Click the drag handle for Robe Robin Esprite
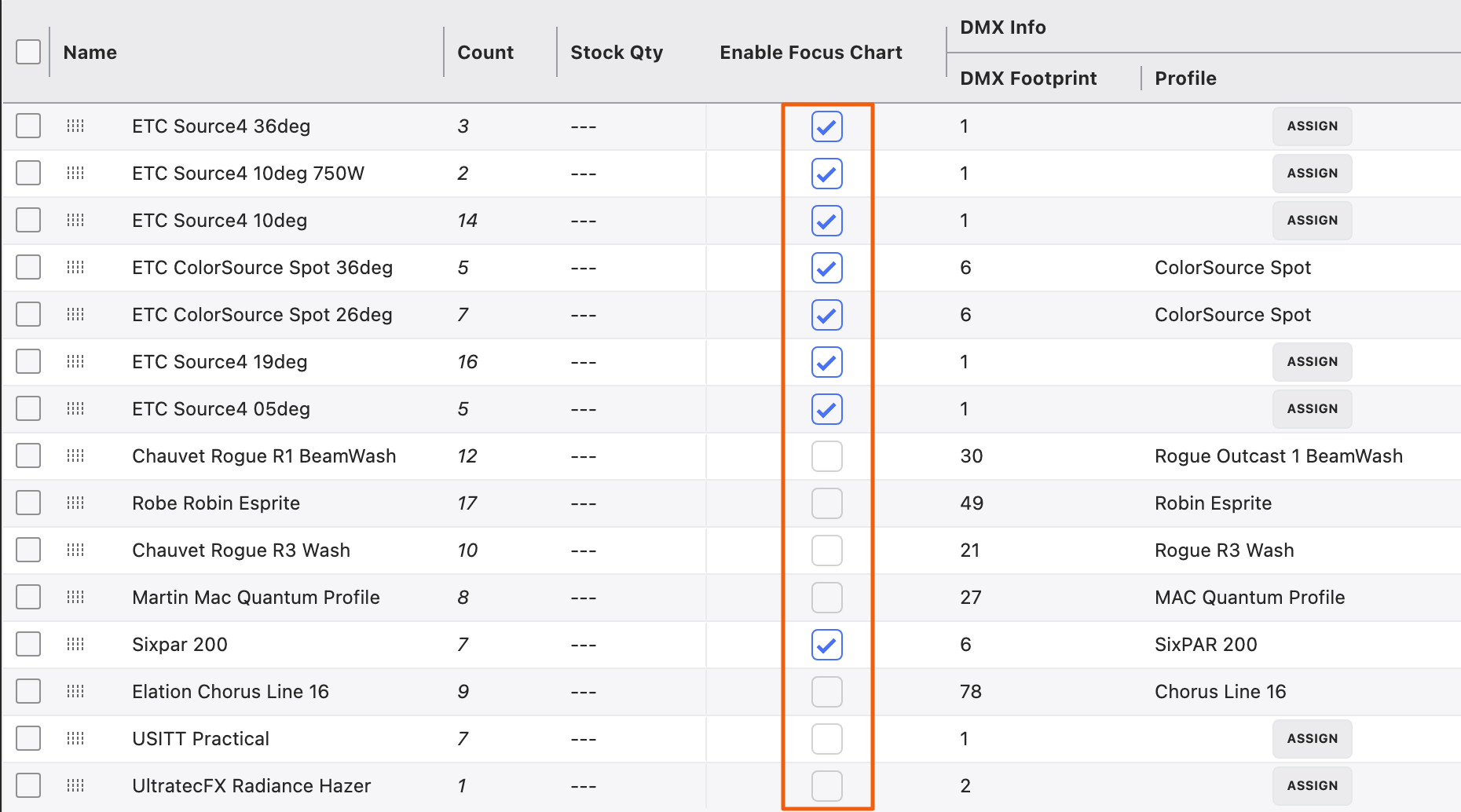Viewport: 1461px width, 812px height. click(75, 503)
